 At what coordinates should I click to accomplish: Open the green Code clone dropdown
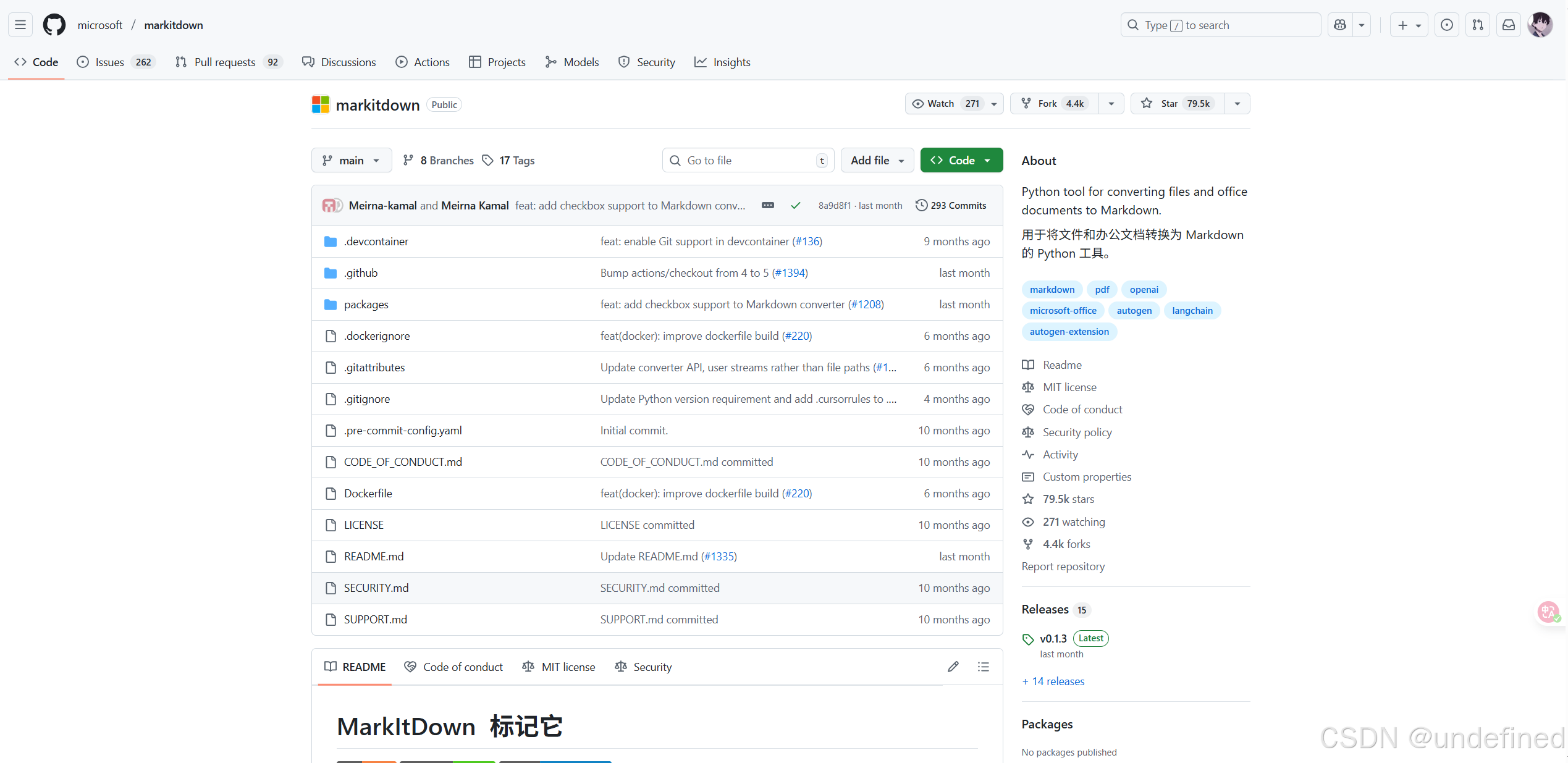tap(961, 161)
